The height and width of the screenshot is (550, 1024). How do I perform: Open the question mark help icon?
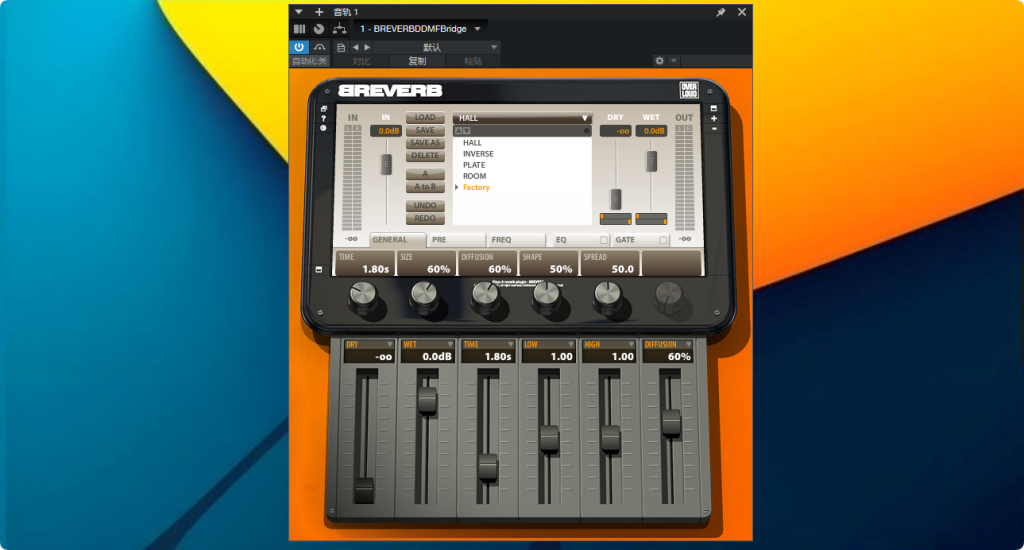pyautogui.click(x=323, y=119)
